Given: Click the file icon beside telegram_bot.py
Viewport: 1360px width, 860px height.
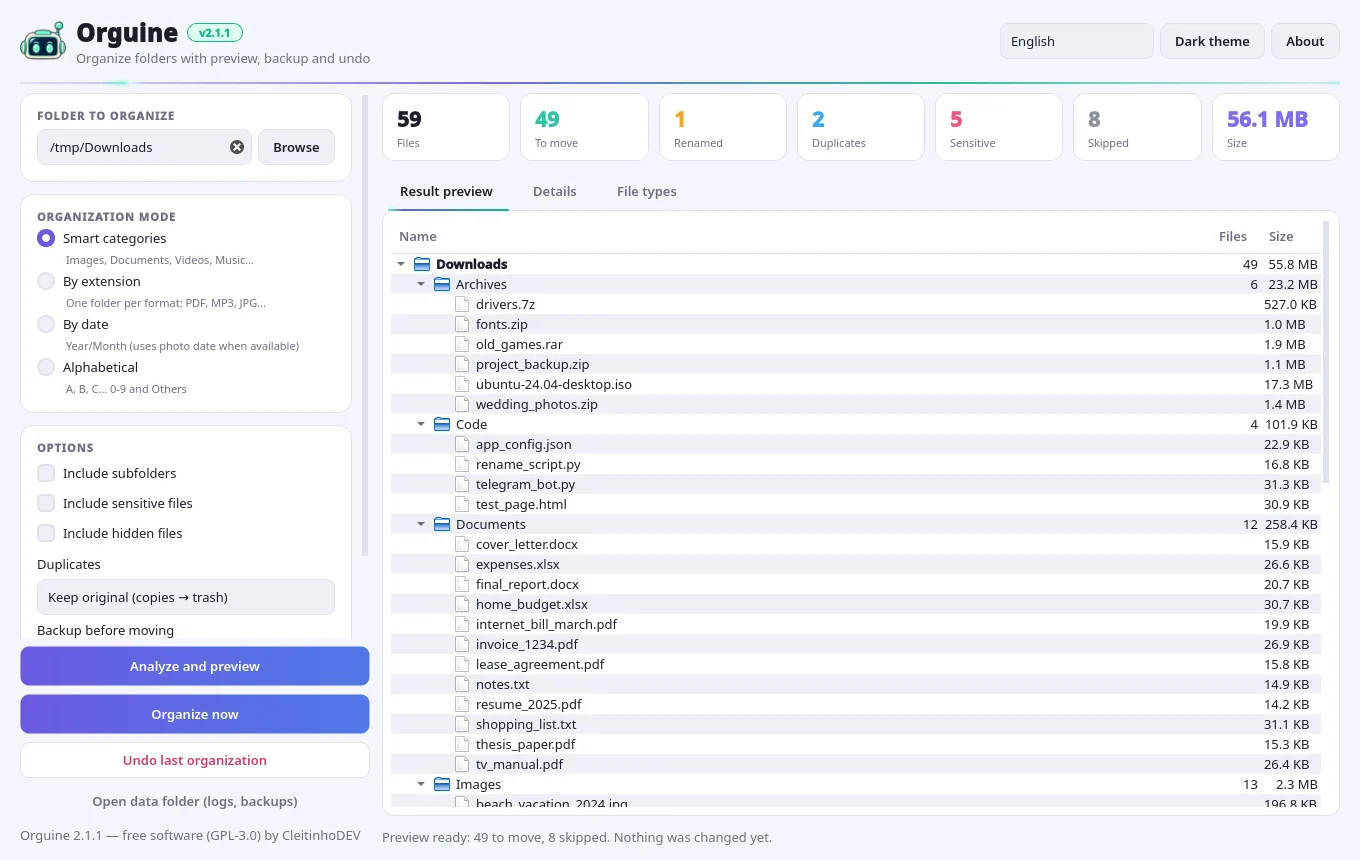Looking at the screenshot, I should coord(462,484).
